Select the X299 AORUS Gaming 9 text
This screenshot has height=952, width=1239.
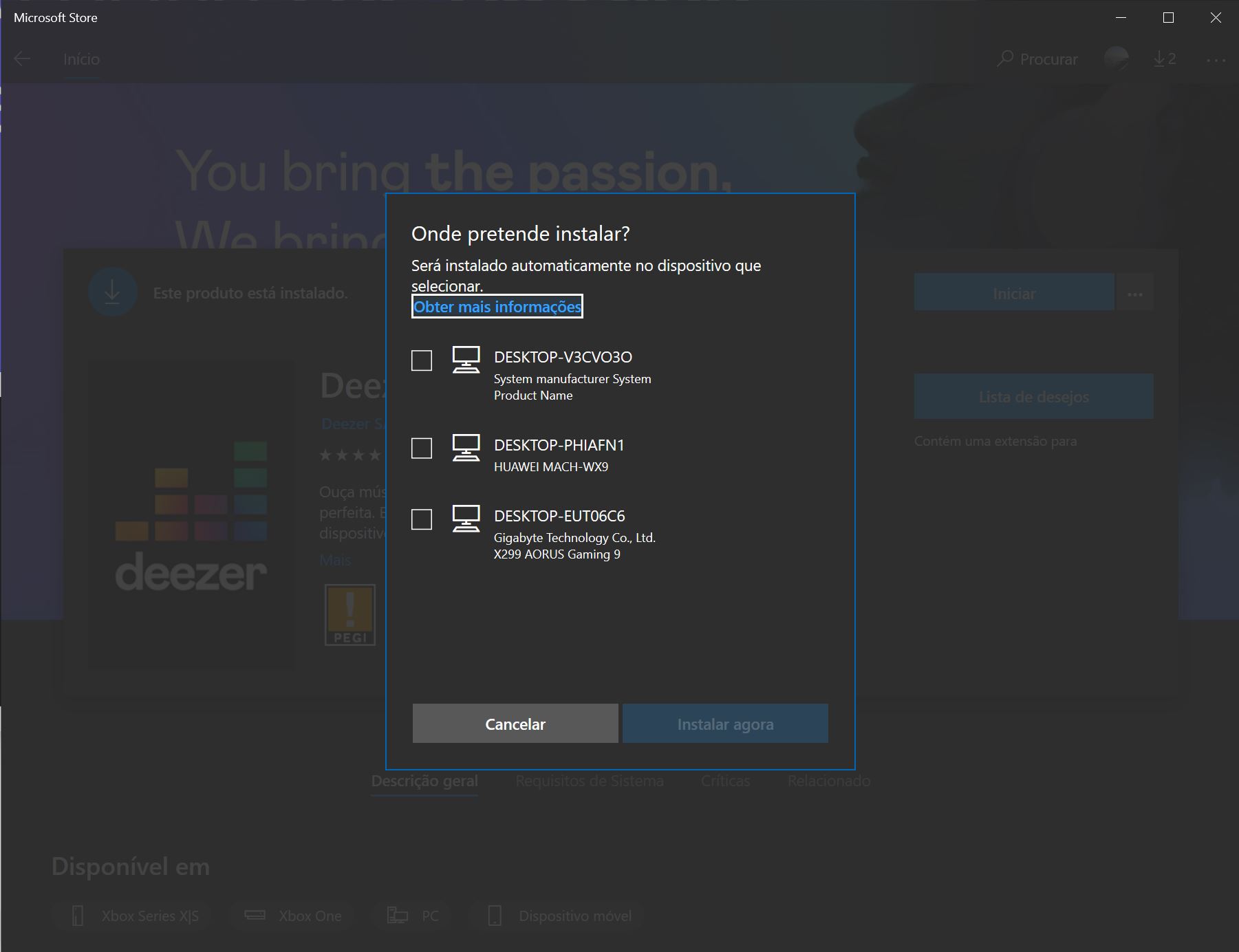557,554
